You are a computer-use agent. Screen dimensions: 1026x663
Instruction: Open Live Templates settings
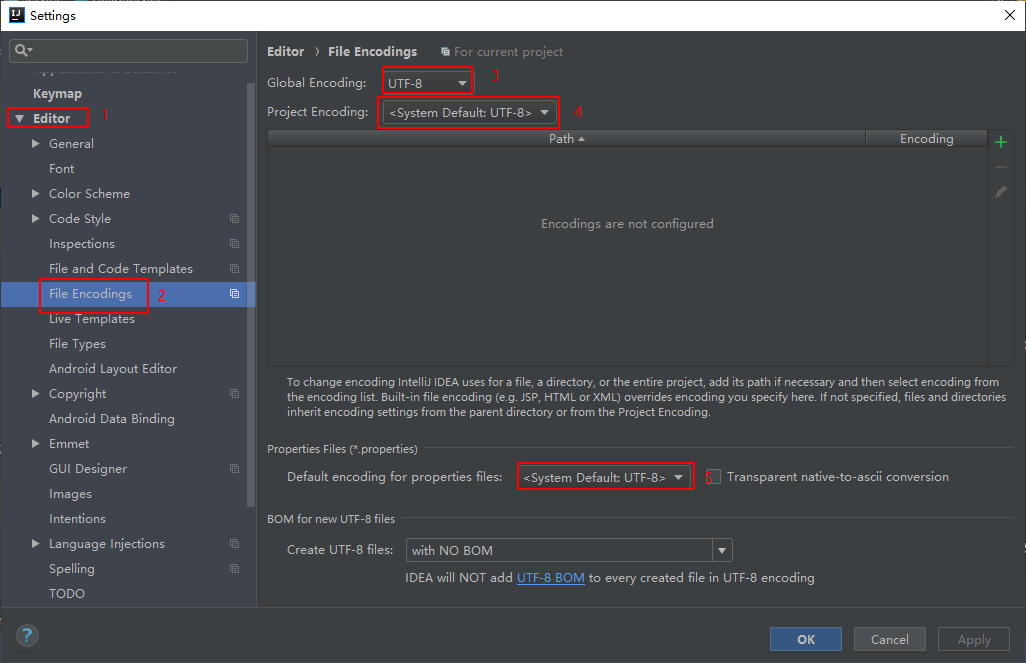92,319
